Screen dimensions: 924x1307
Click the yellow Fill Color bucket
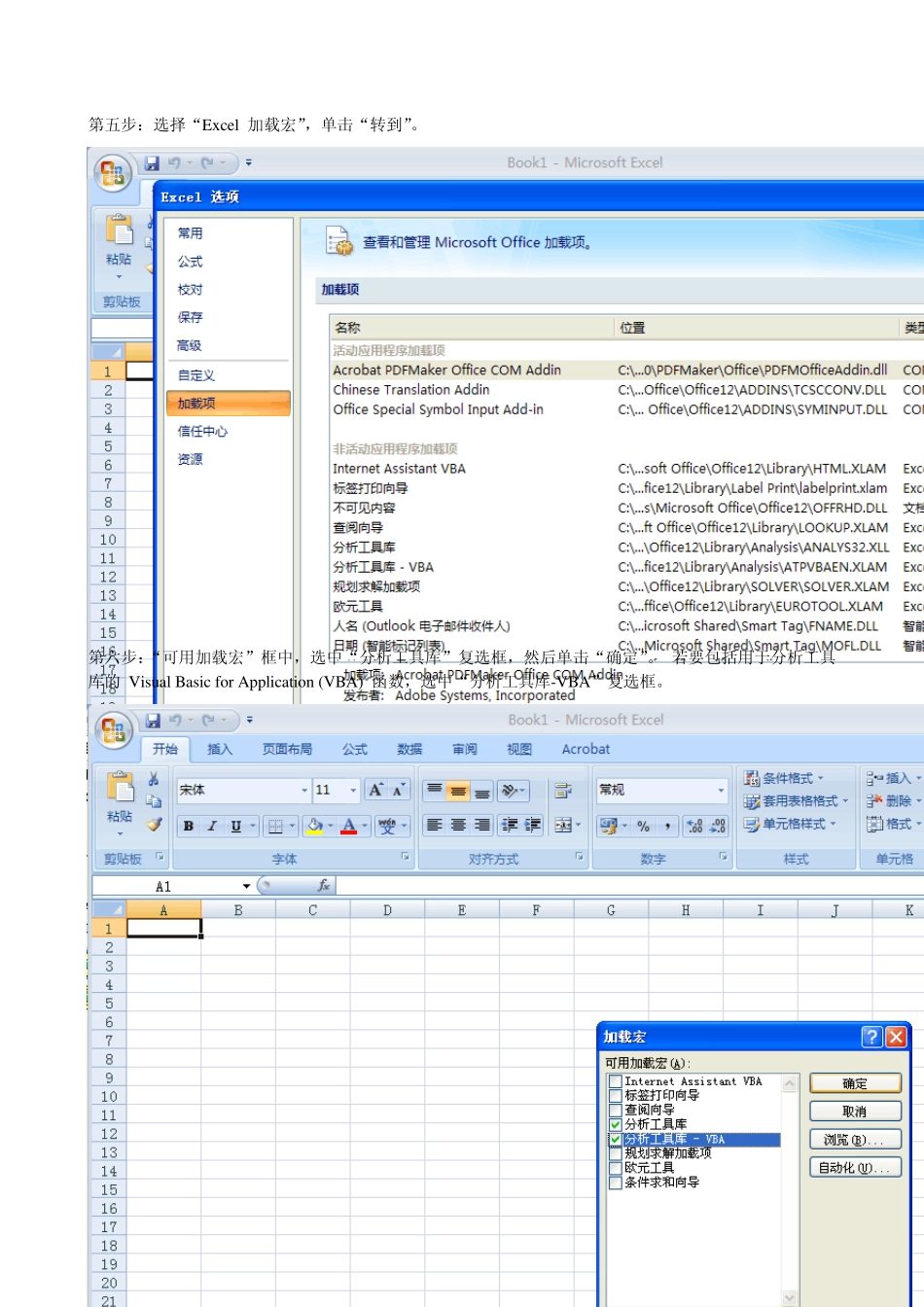point(315,826)
